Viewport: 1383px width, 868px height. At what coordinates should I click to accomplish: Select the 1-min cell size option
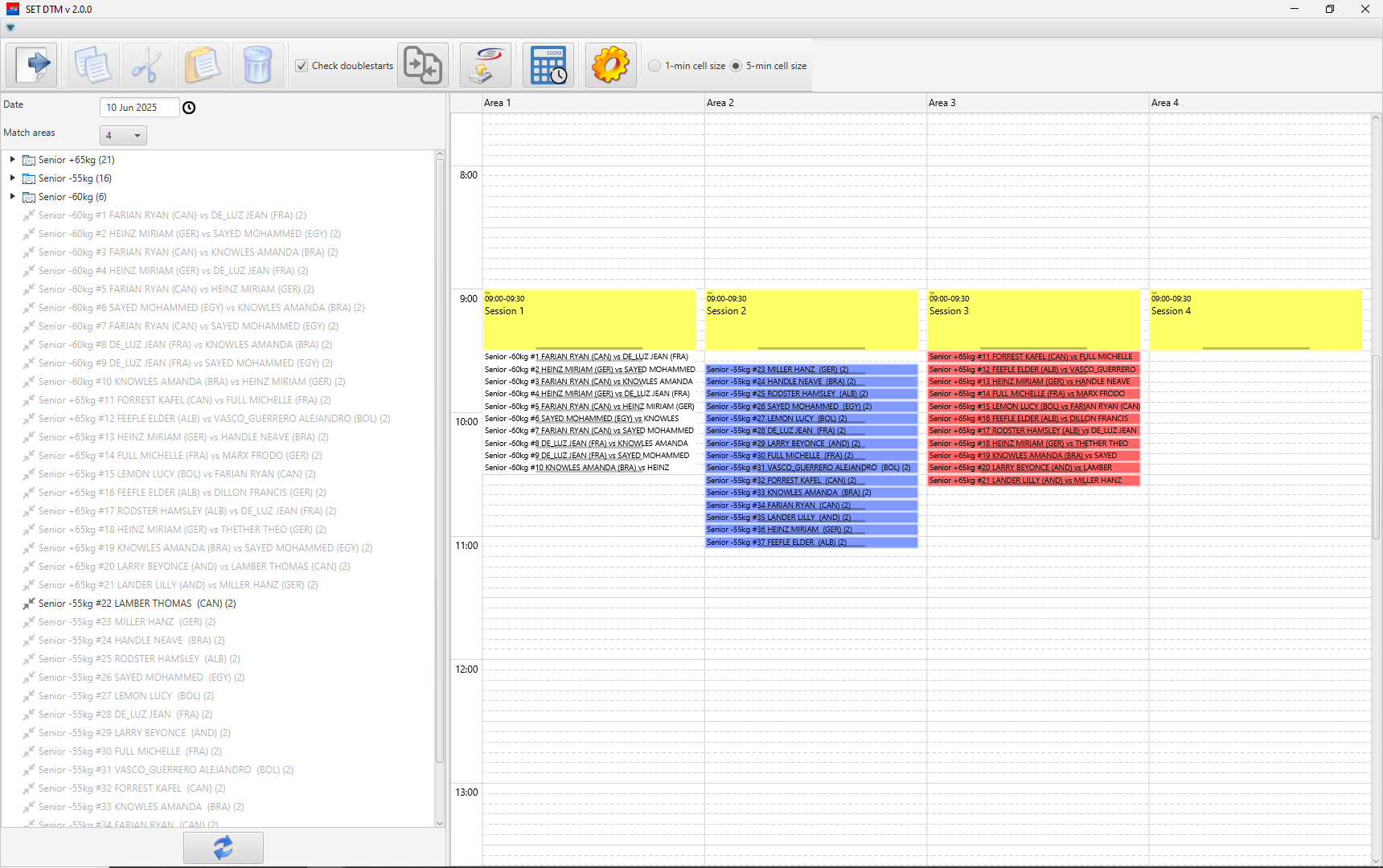tap(655, 66)
